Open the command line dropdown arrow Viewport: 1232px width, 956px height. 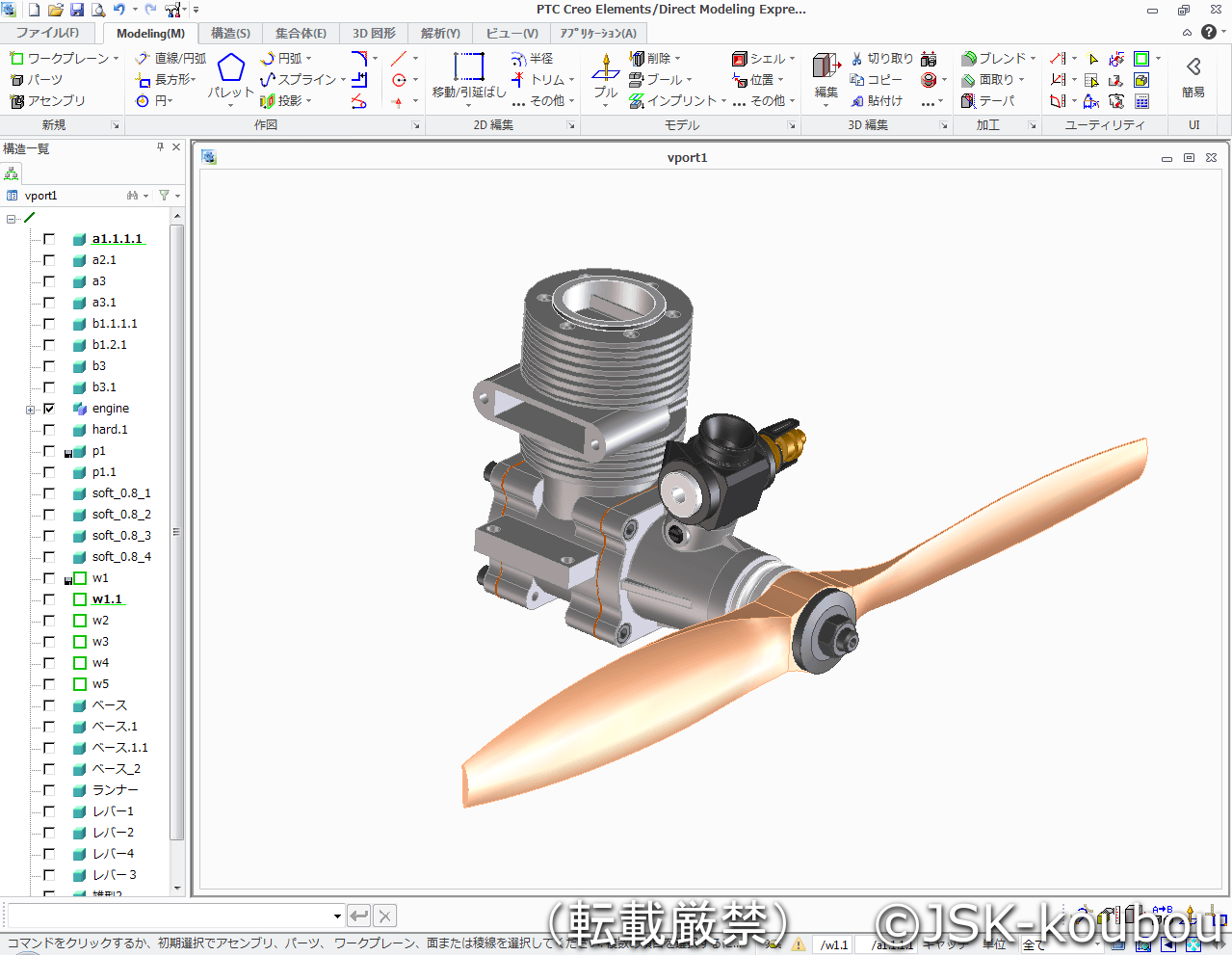(x=337, y=916)
